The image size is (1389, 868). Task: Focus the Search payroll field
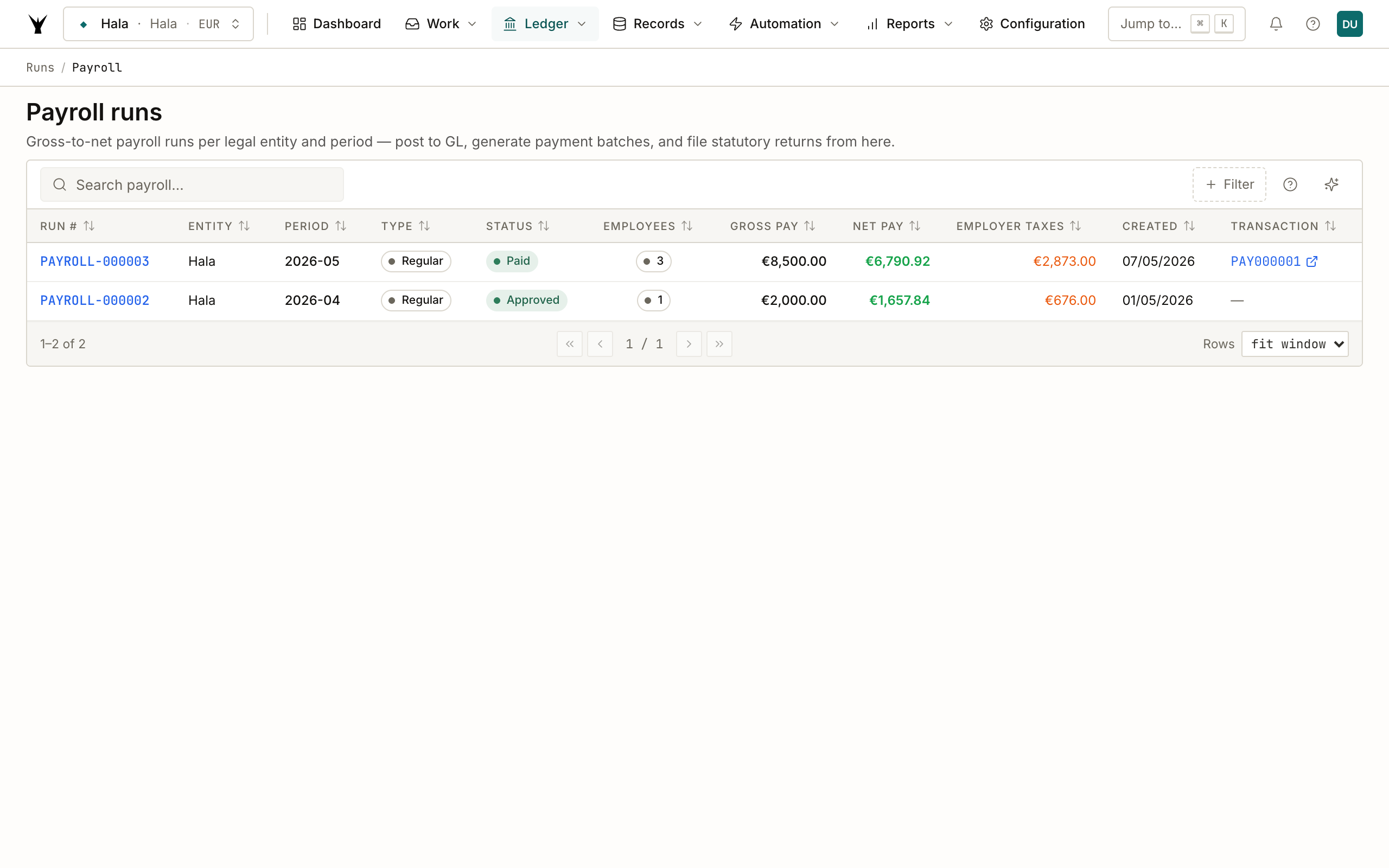[192, 184]
